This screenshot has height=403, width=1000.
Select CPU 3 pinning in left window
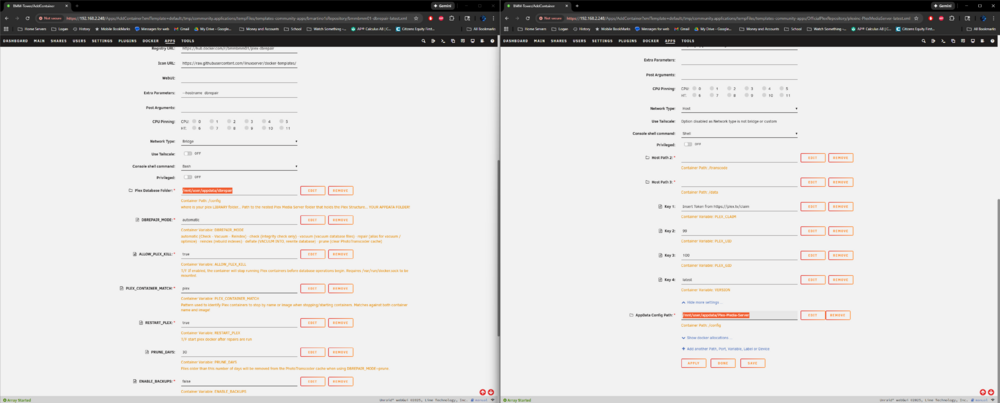point(246,121)
